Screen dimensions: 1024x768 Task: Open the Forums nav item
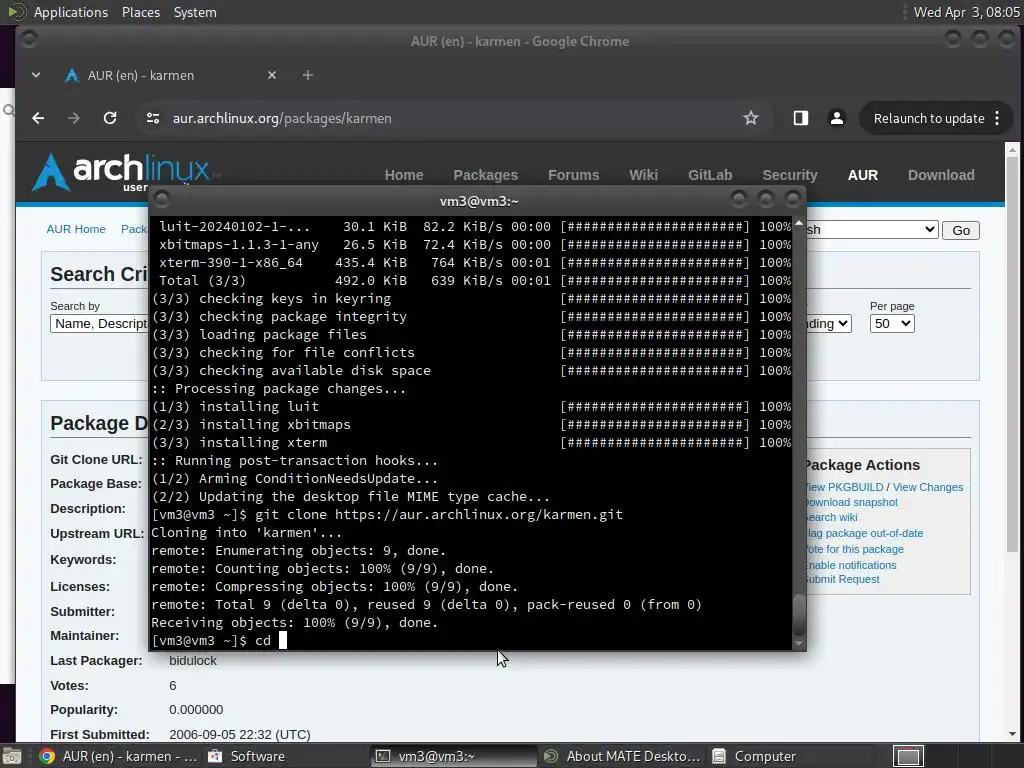(573, 175)
